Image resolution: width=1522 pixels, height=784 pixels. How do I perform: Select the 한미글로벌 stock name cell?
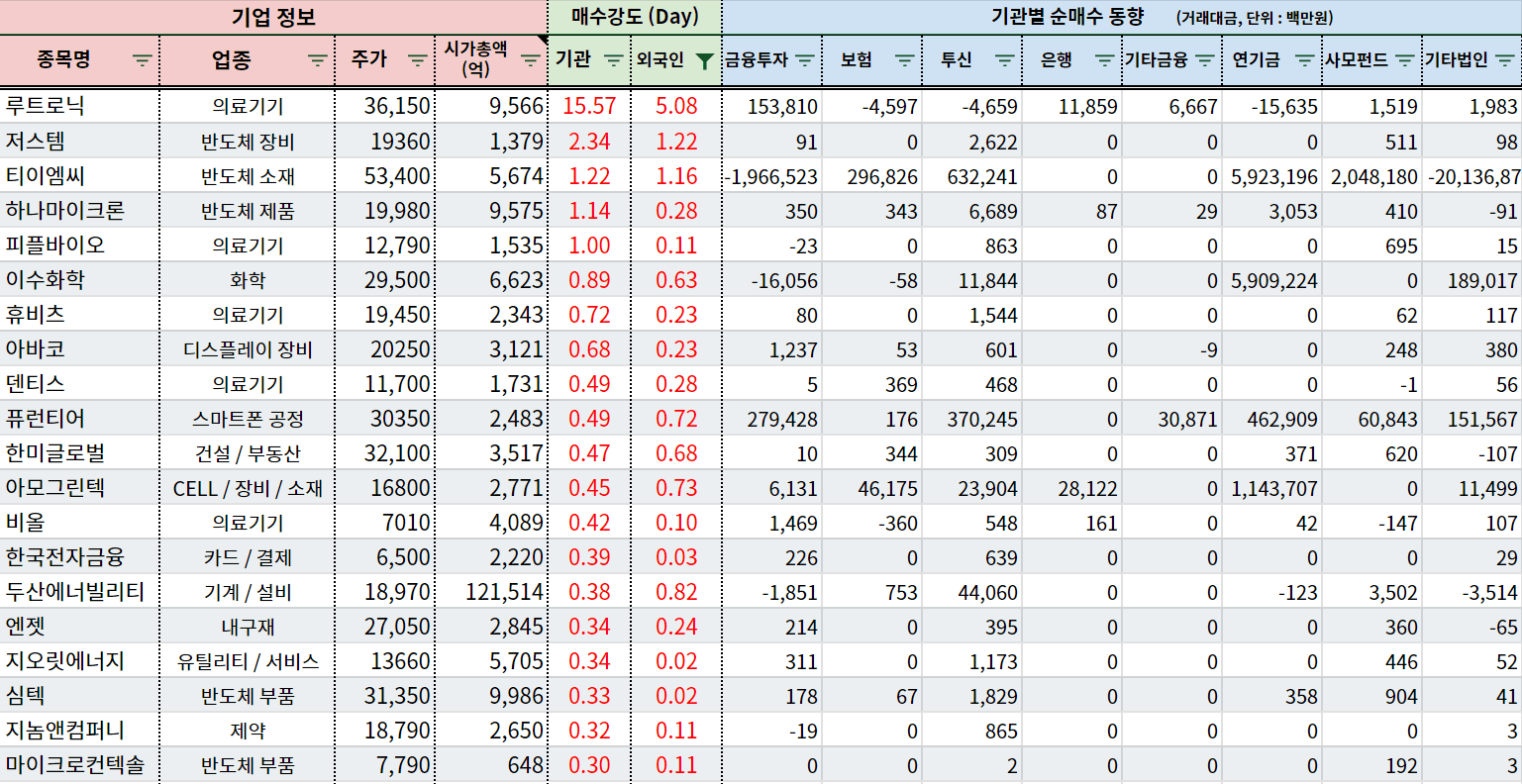pyautogui.click(x=79, y=452)
